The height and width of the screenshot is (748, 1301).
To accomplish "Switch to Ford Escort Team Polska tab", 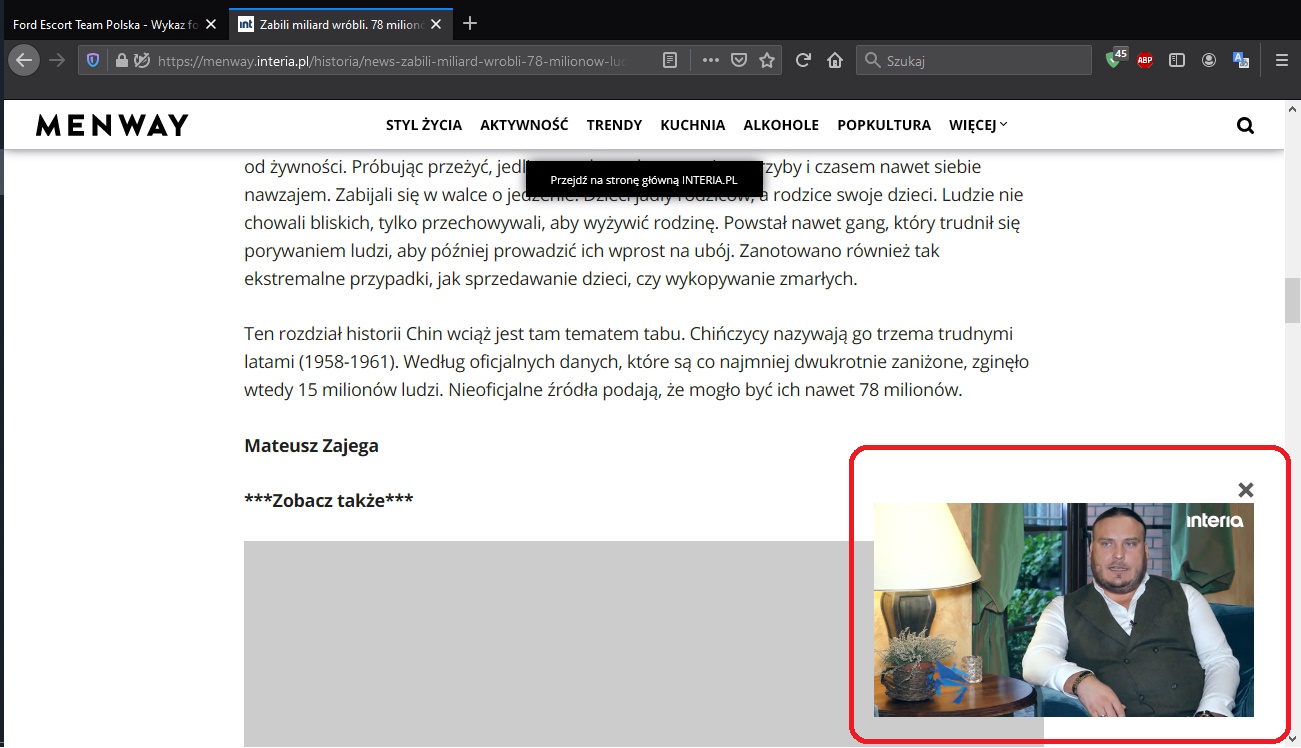I will point(105,24).
